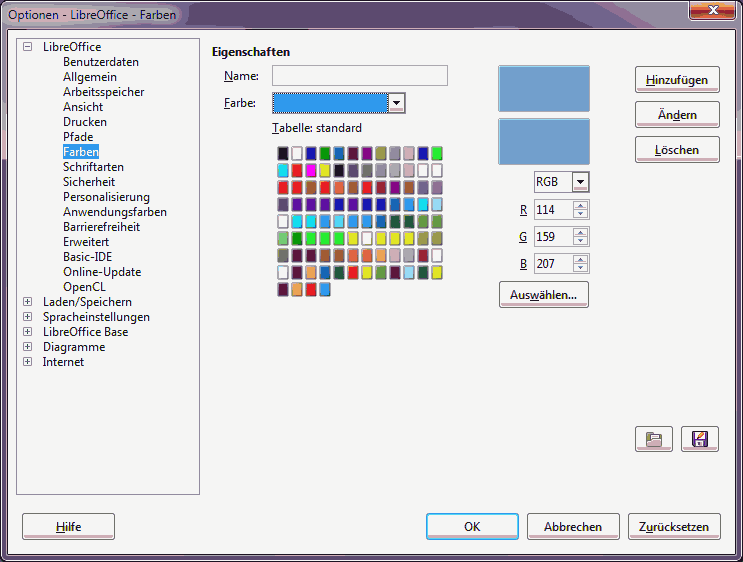
Task: Click the 'Tabelle: standard' label
Action: pyautogui.click(x=317, y=128)
